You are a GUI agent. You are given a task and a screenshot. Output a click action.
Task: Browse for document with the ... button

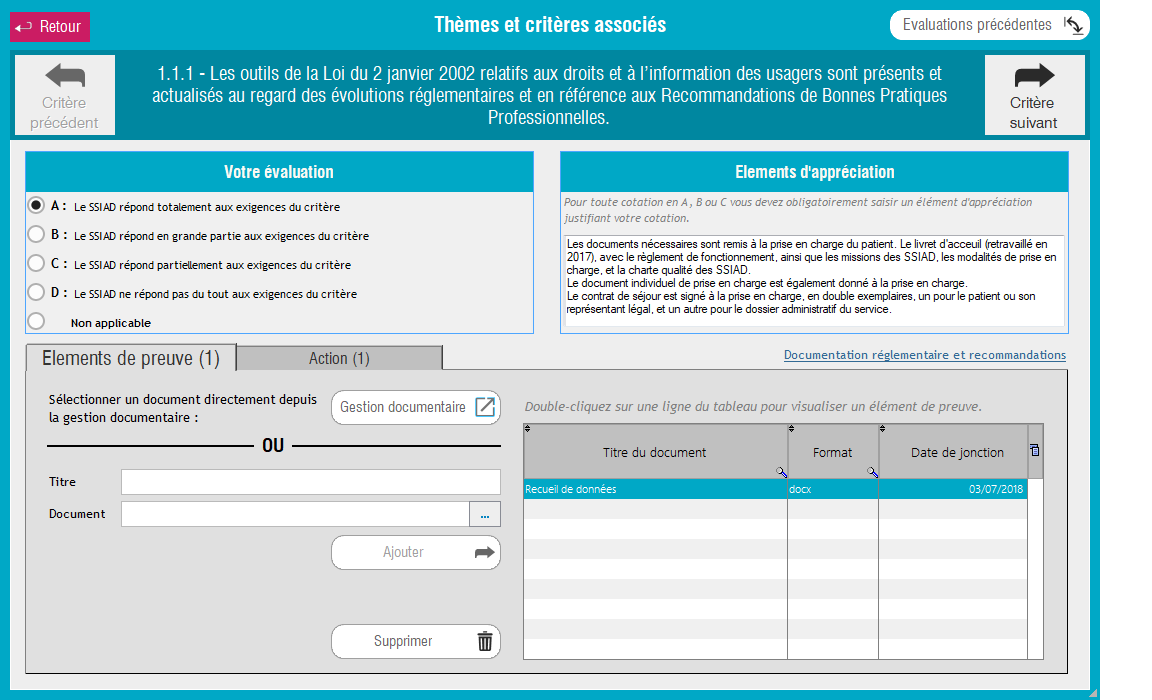pyautogui.click(x=485, y=514)
